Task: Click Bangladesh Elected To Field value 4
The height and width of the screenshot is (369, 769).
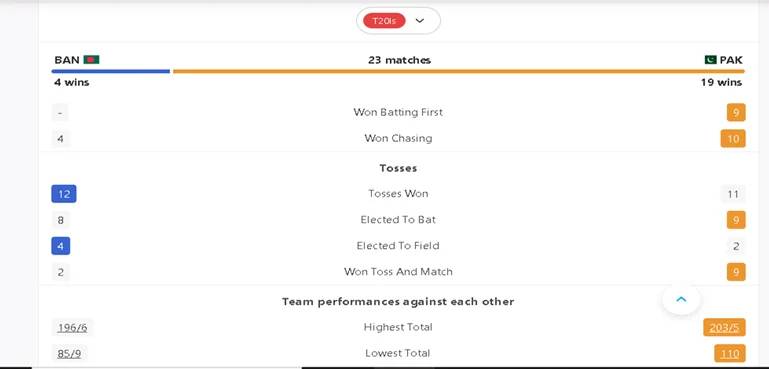Action: (61, 246)
